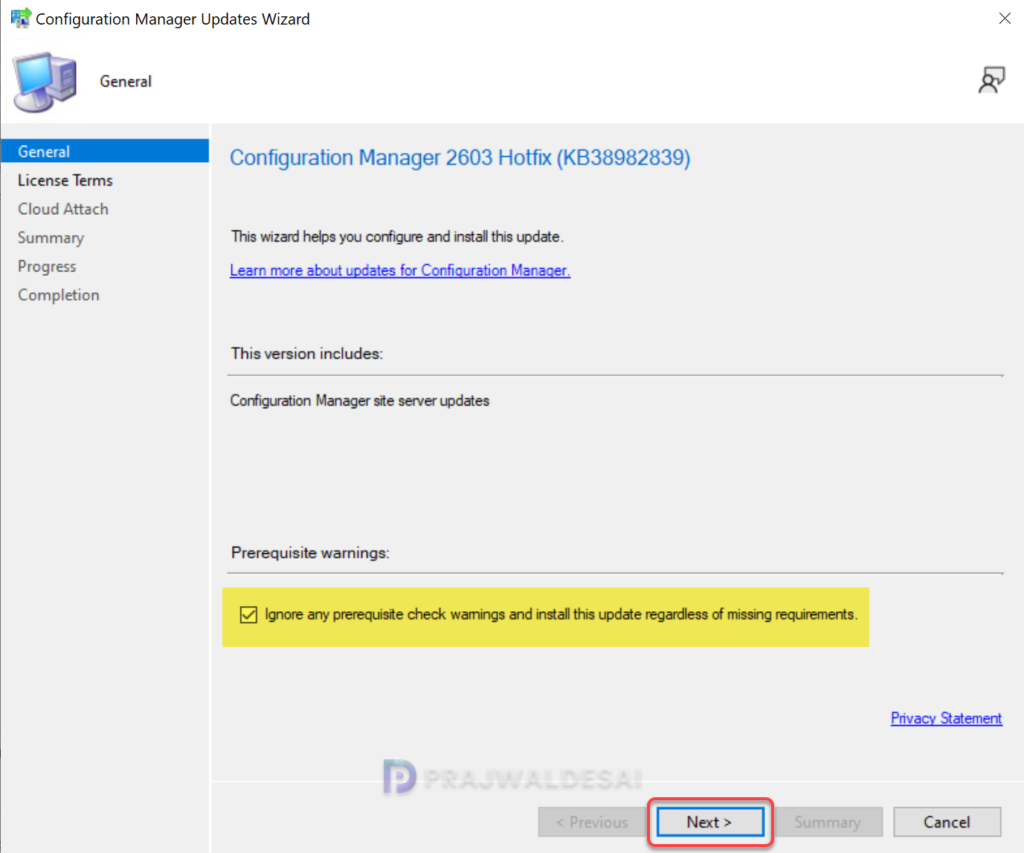Click the Previous button
The height and width of the screenshot is (853, 1024).
592,822
